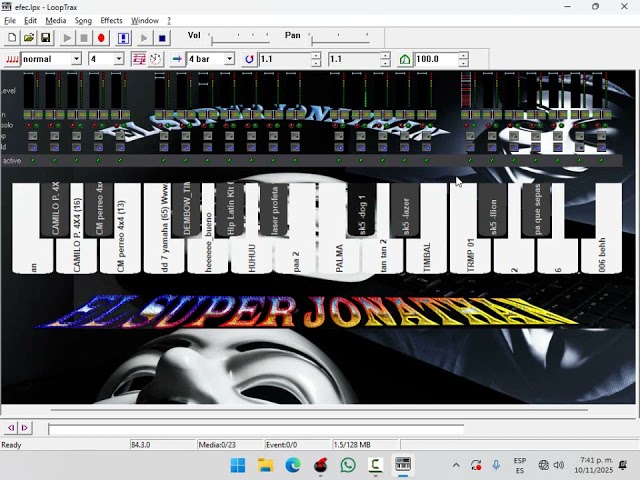
Task: Click the blue exclamation mark icon
Action: coord(123,38)
